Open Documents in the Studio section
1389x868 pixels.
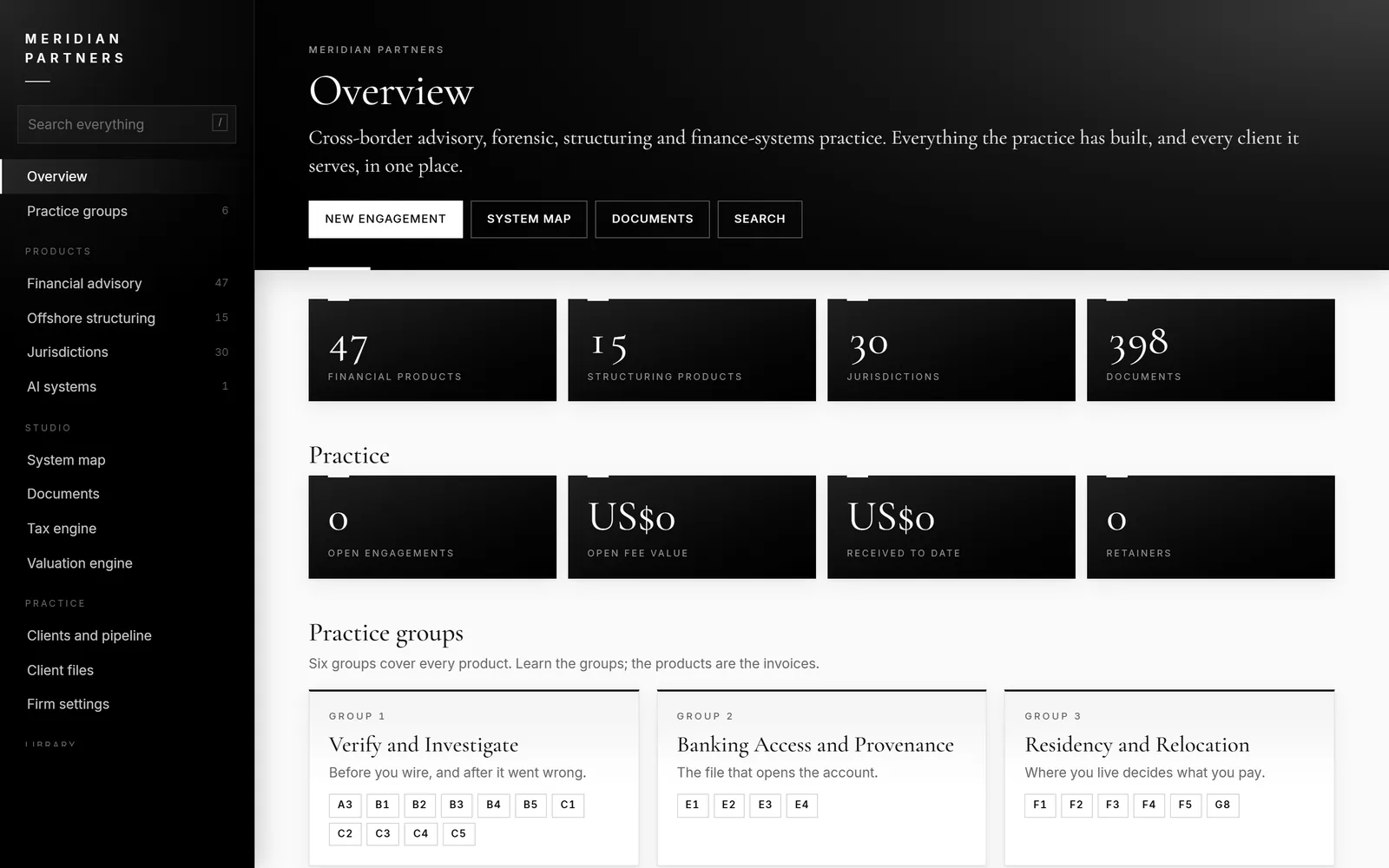[127, 494]
